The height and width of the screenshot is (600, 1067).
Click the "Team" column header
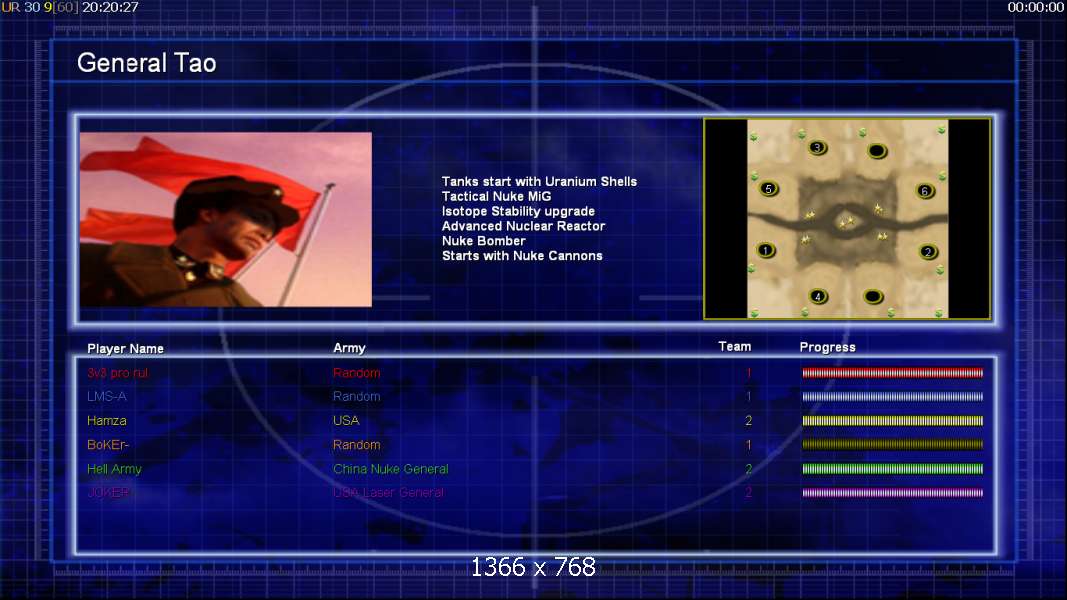click(x=735, y=346)
